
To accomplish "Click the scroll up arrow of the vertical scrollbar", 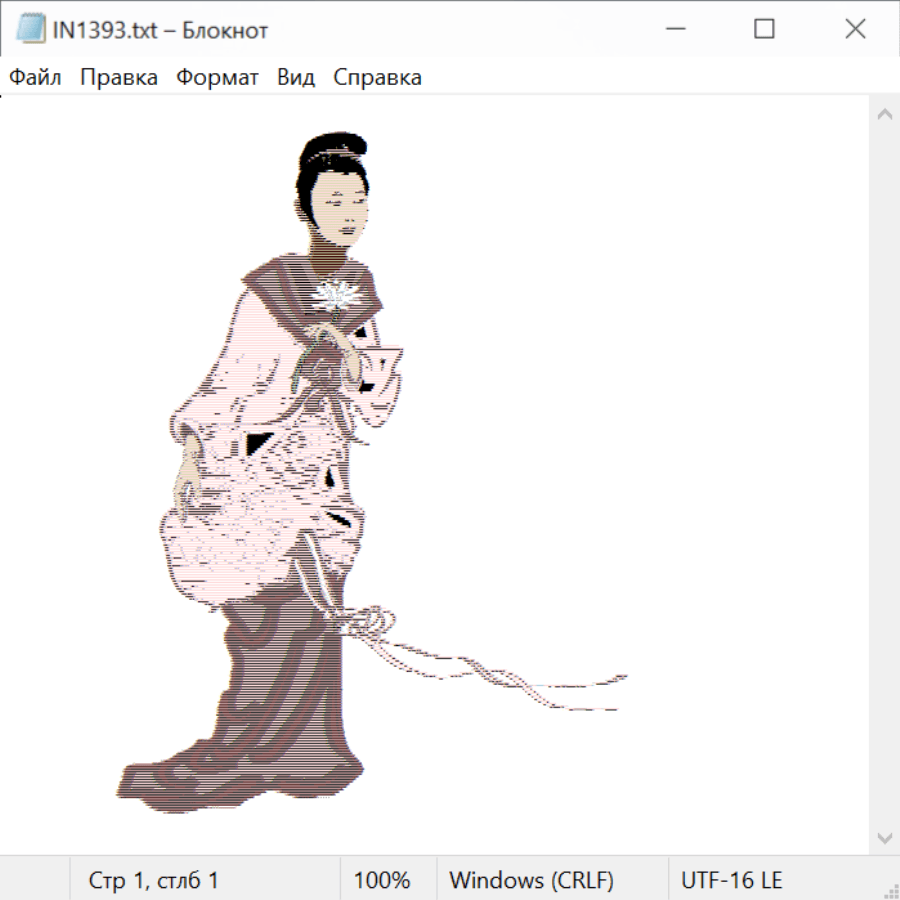I will click(x=884, y=114).
